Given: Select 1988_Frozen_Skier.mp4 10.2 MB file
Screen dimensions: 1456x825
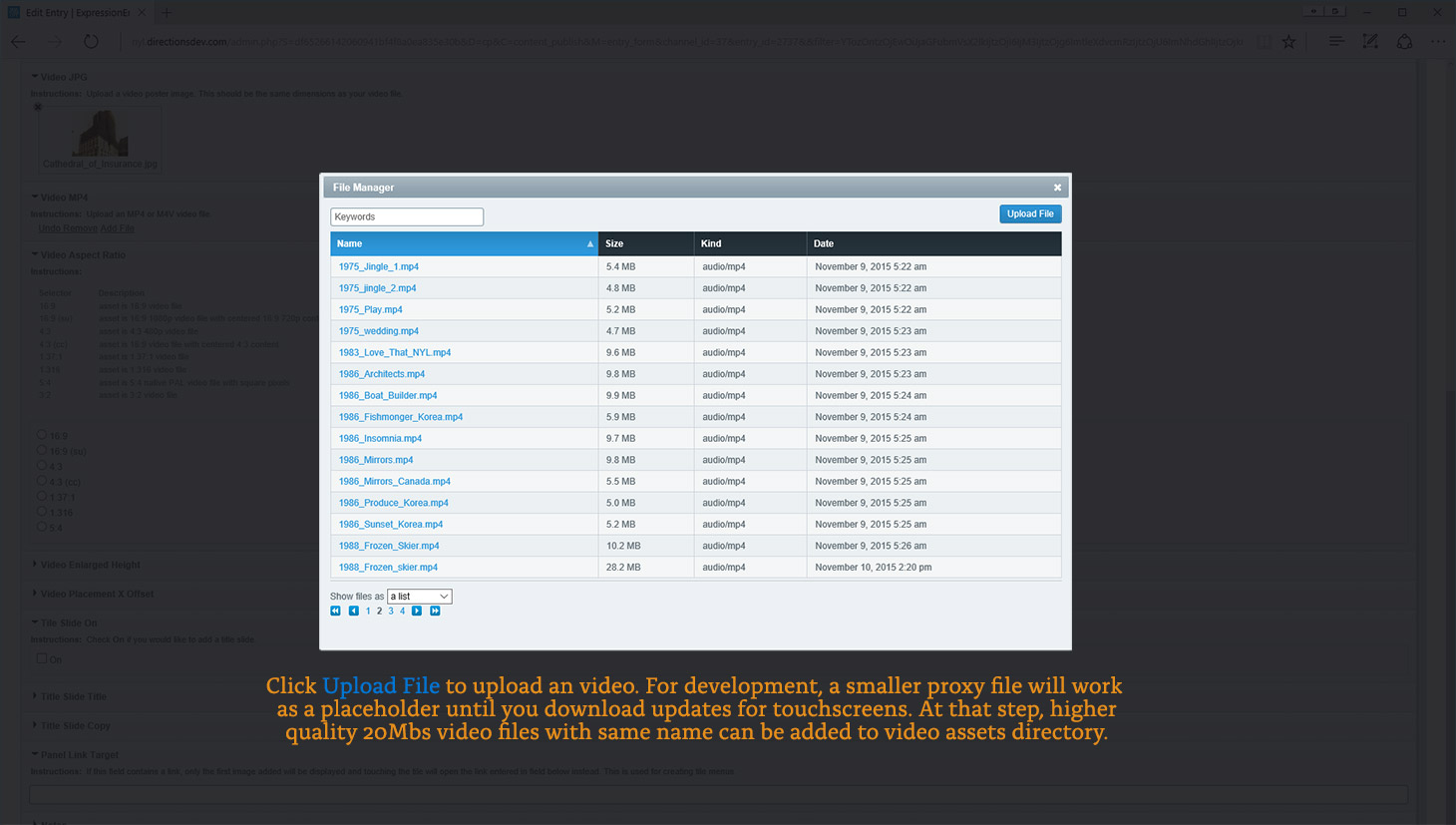Looking at the screenshot, I should click(x=388, y=546).
